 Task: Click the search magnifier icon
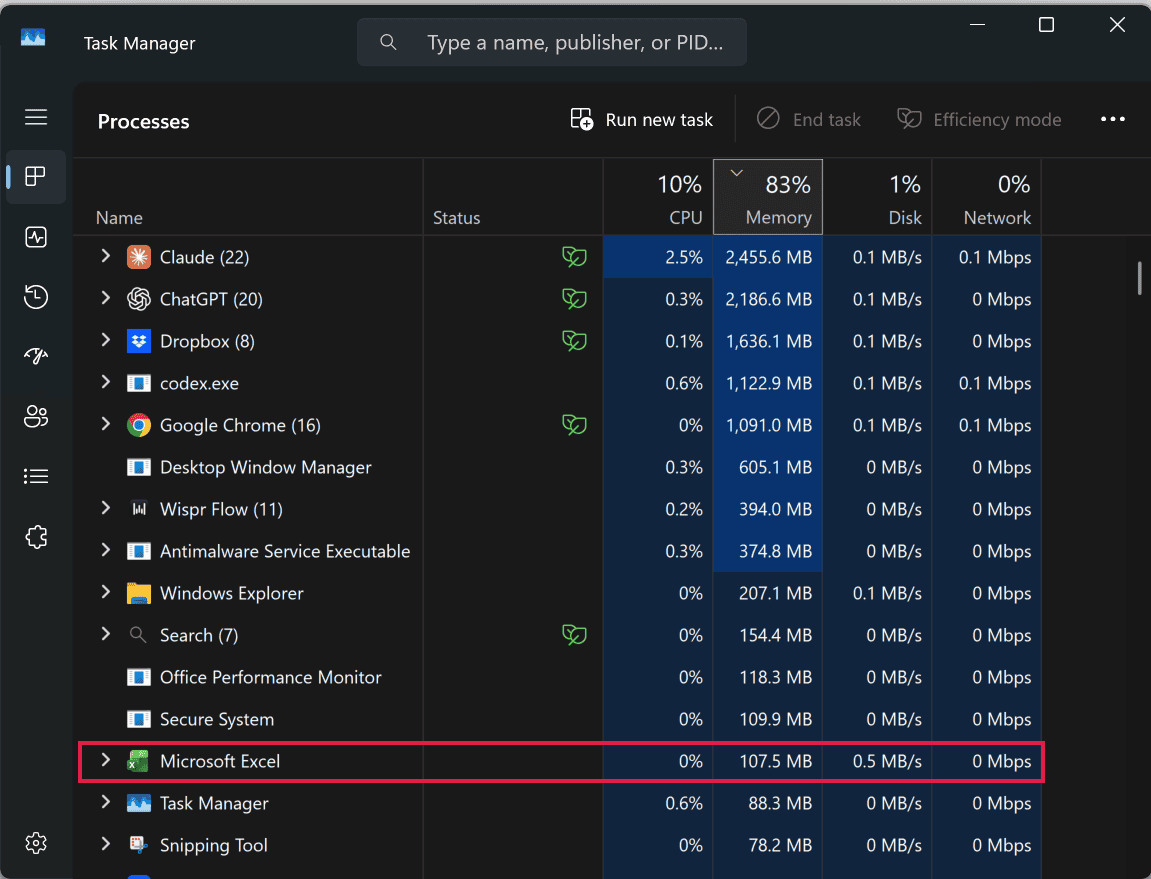388,43
